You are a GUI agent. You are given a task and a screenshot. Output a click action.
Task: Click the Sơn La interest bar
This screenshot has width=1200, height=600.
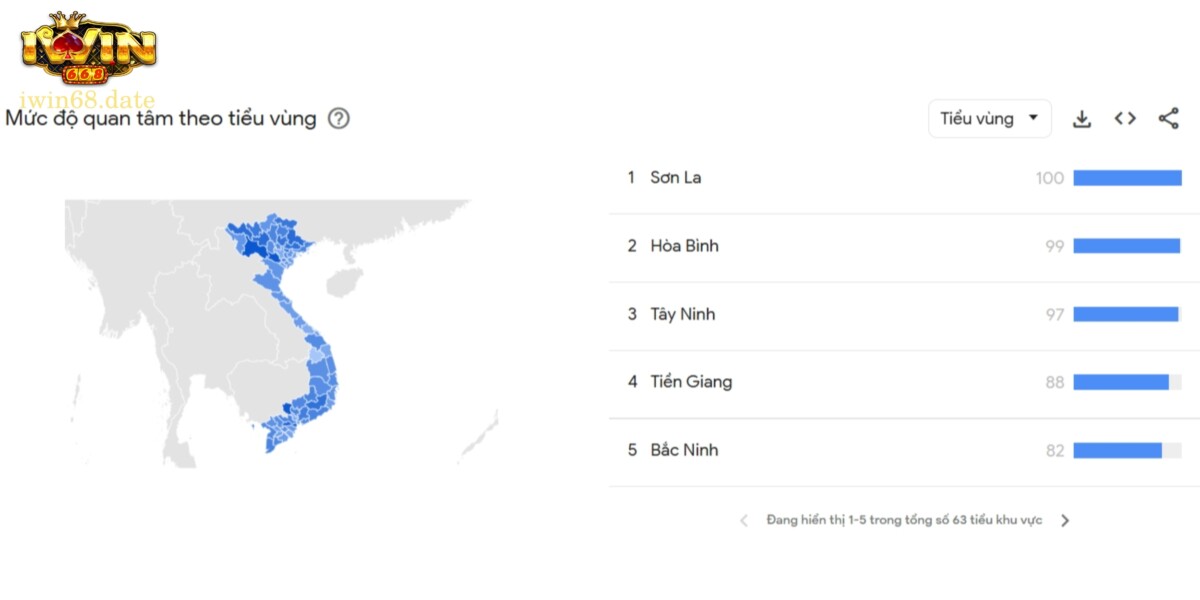tap(1127, 178)
